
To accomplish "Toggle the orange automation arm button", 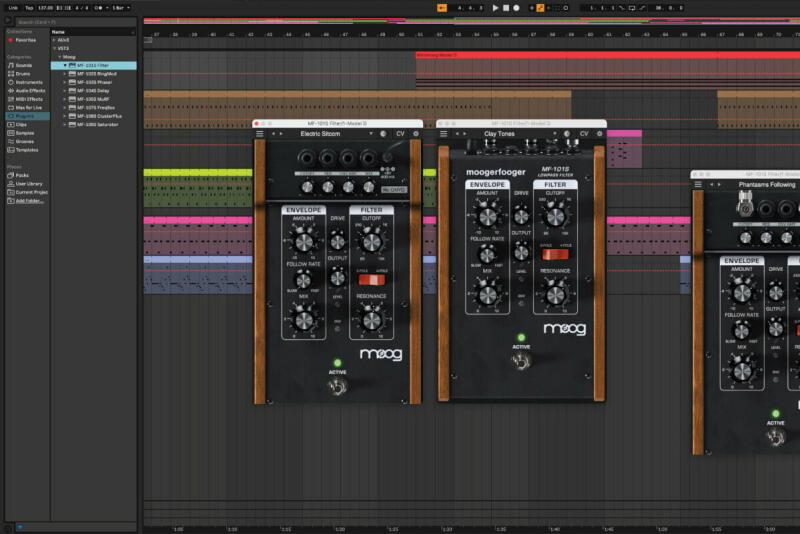I will click(540, 8).
